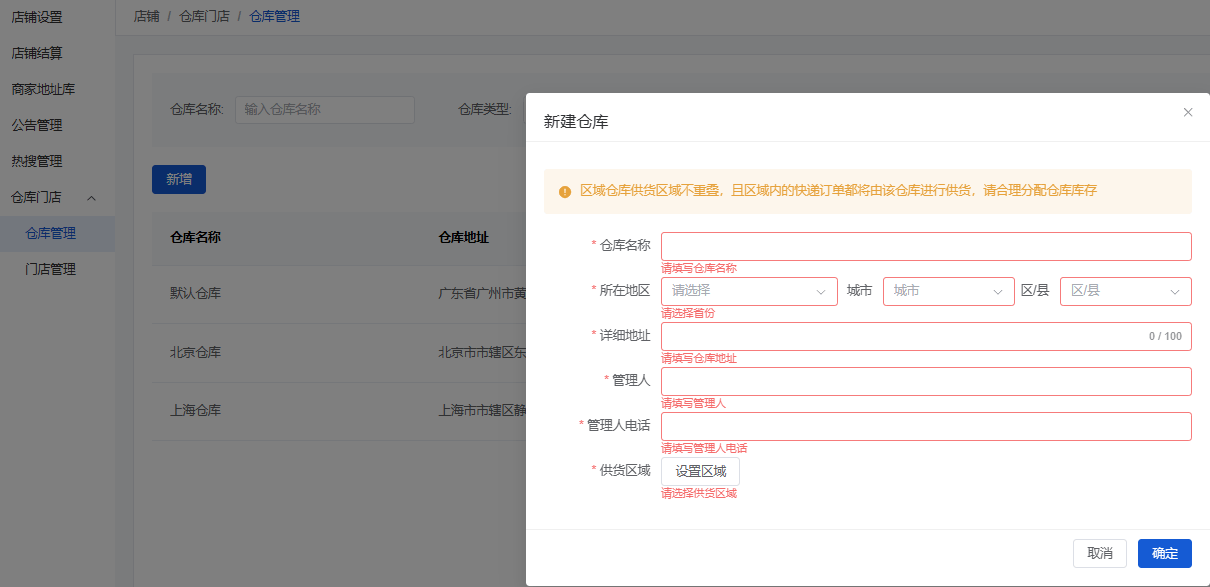Image resolution: width=1210 pixels, height=587 pixels.
Task: Open the 区/县 district dropdown
Action: [1126, 291]
